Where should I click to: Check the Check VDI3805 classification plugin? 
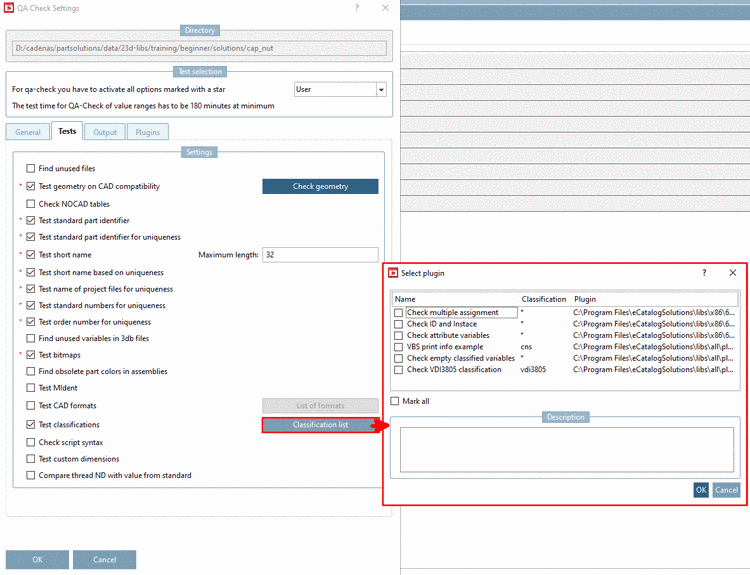tap(398, 370)
